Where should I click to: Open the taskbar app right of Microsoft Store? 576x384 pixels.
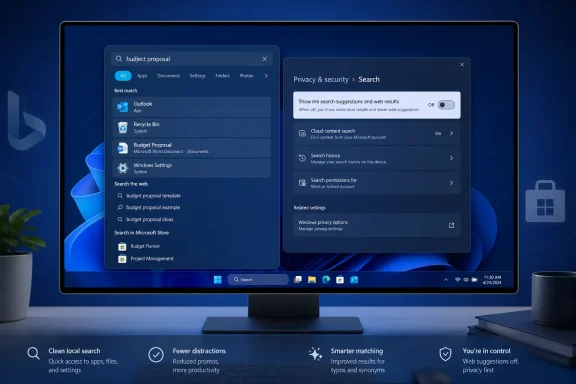coord(354,280)
